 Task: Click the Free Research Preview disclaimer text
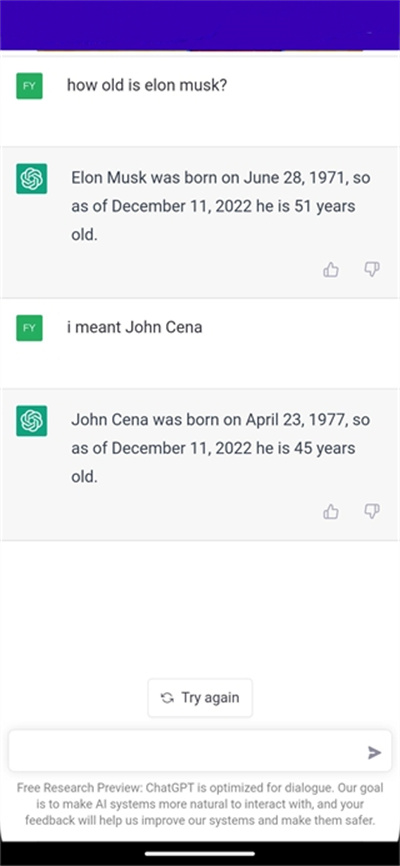[200, 804]
